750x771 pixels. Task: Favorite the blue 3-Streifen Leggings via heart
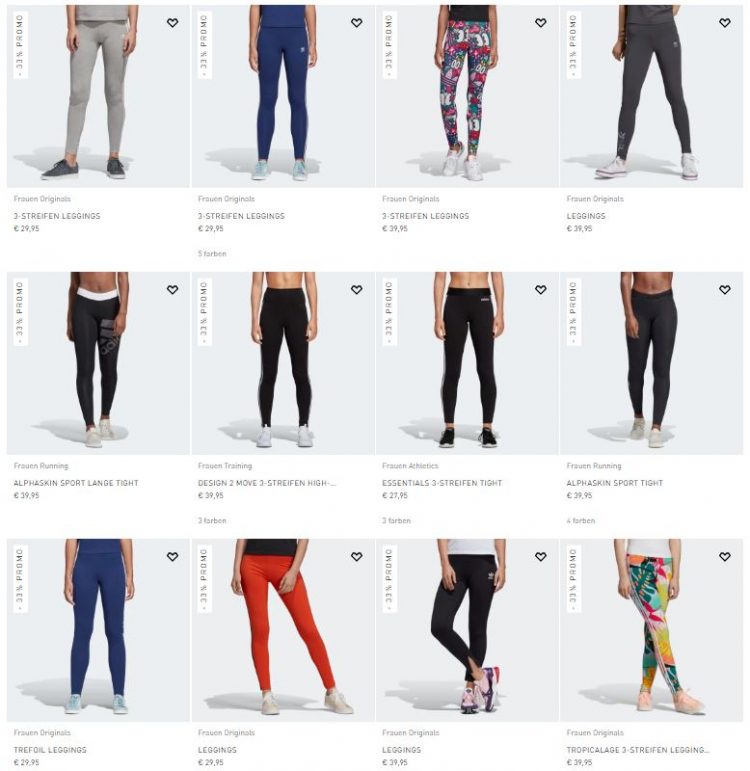click(x=357, y=23)
